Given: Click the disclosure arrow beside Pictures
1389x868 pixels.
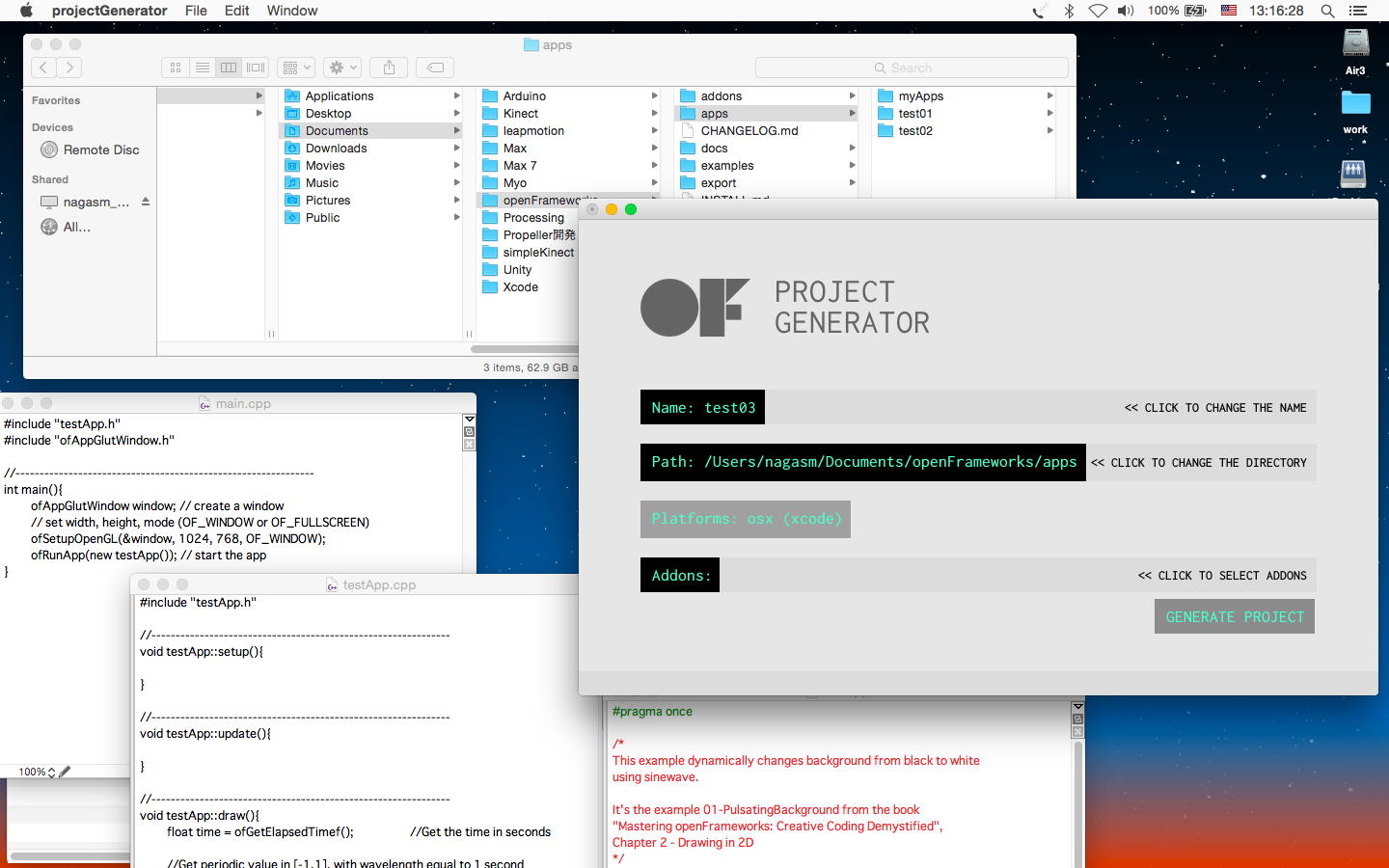Looking at the screenshot, I should [x=456, y=201].
